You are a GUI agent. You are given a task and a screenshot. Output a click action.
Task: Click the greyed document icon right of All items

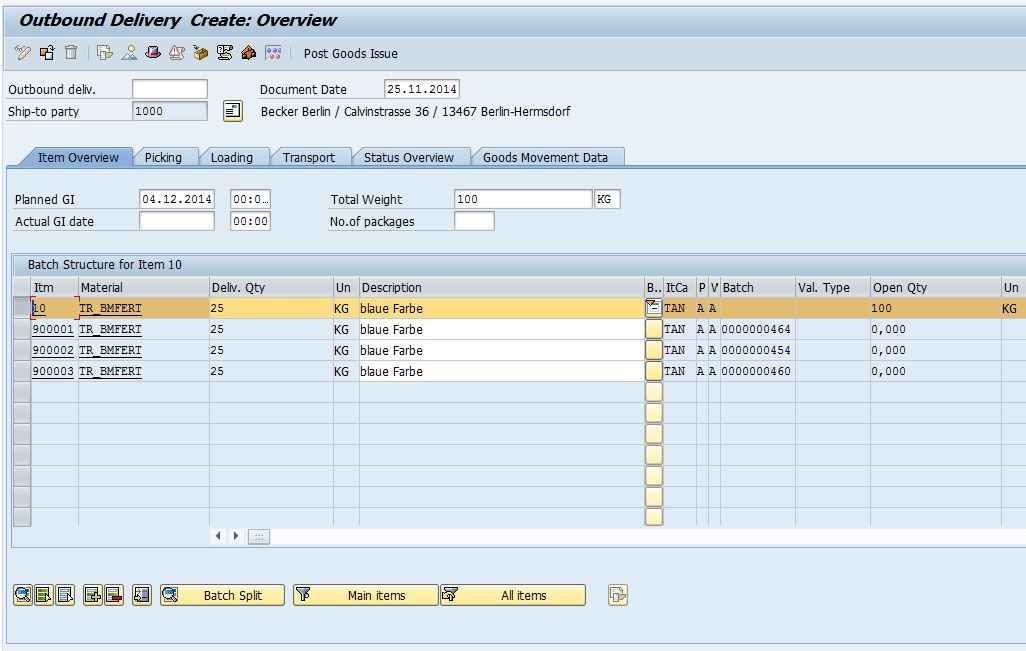(618, 595)
